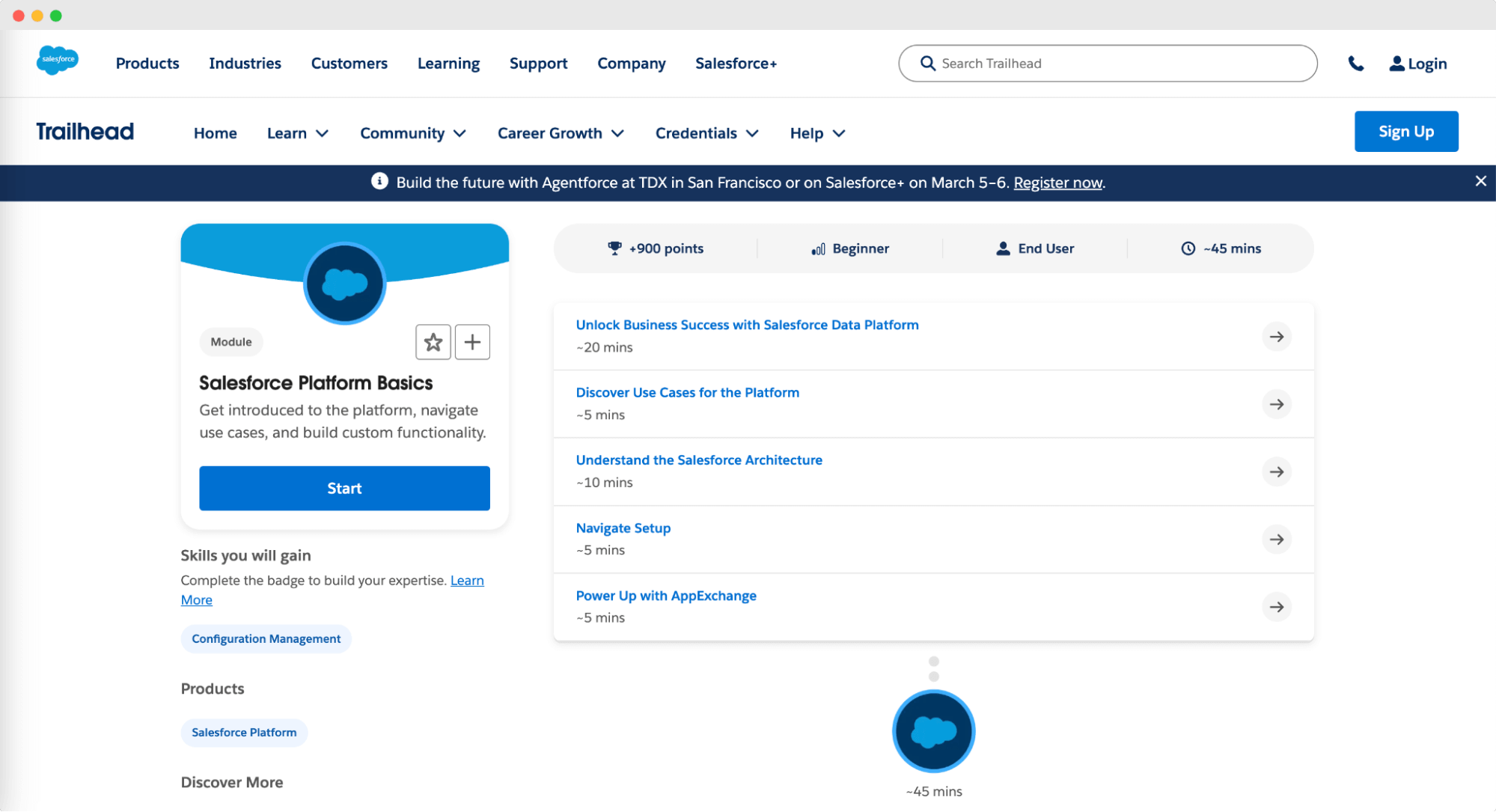
Task: Add module using the plus icon
Action: click(472, 343)
